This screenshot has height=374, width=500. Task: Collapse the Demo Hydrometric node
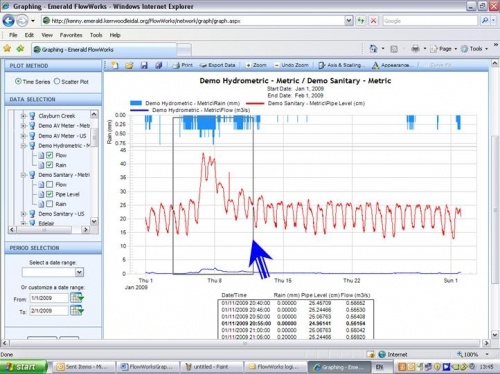(23, 146)
